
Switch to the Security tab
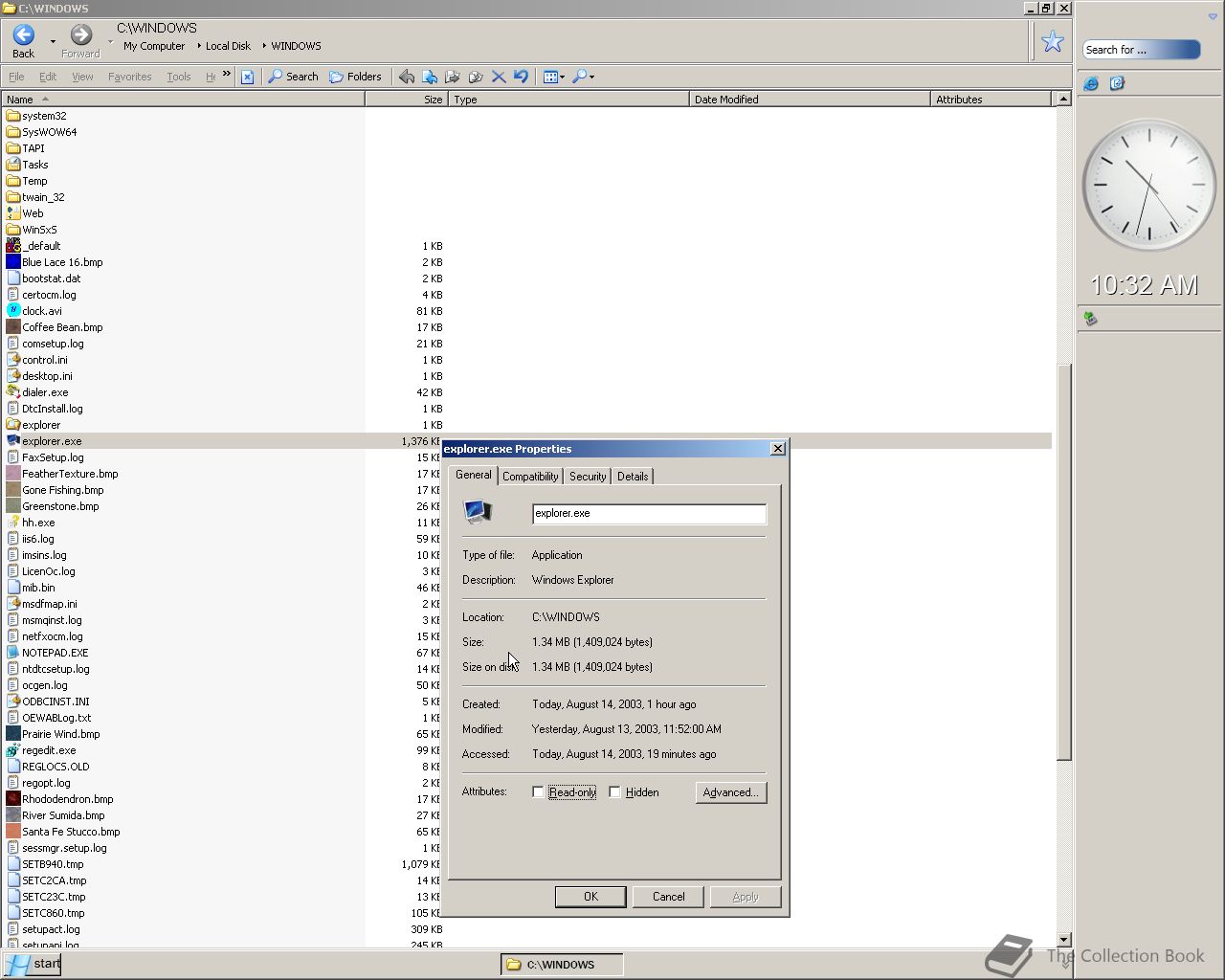click(587, 476)
